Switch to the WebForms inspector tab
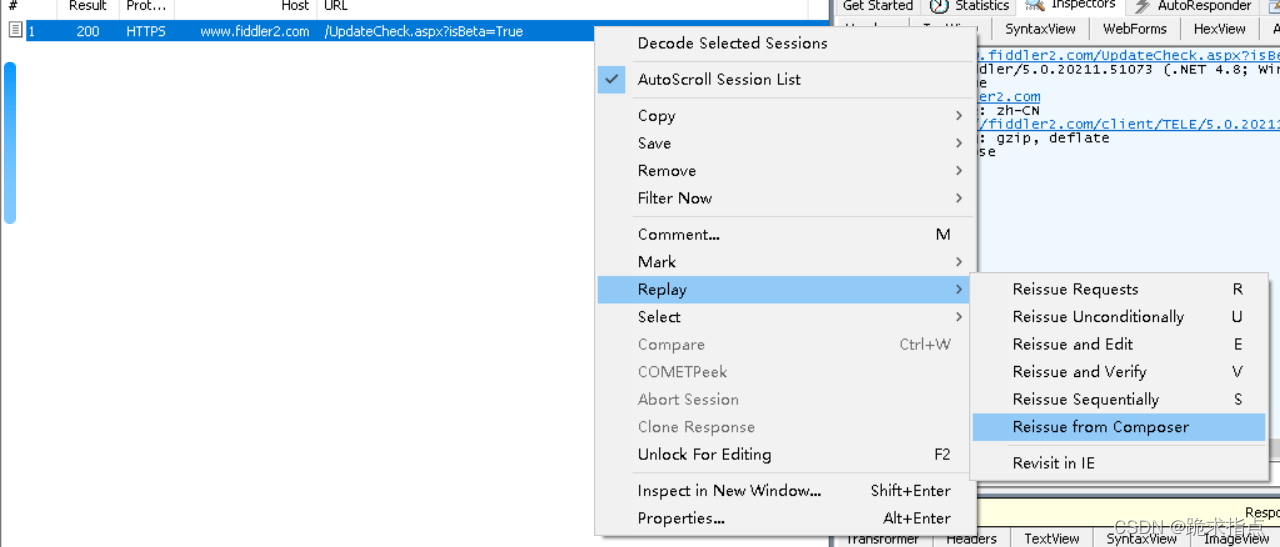The width and height of the screenshot is (1280, 547). pos(1134,29)
